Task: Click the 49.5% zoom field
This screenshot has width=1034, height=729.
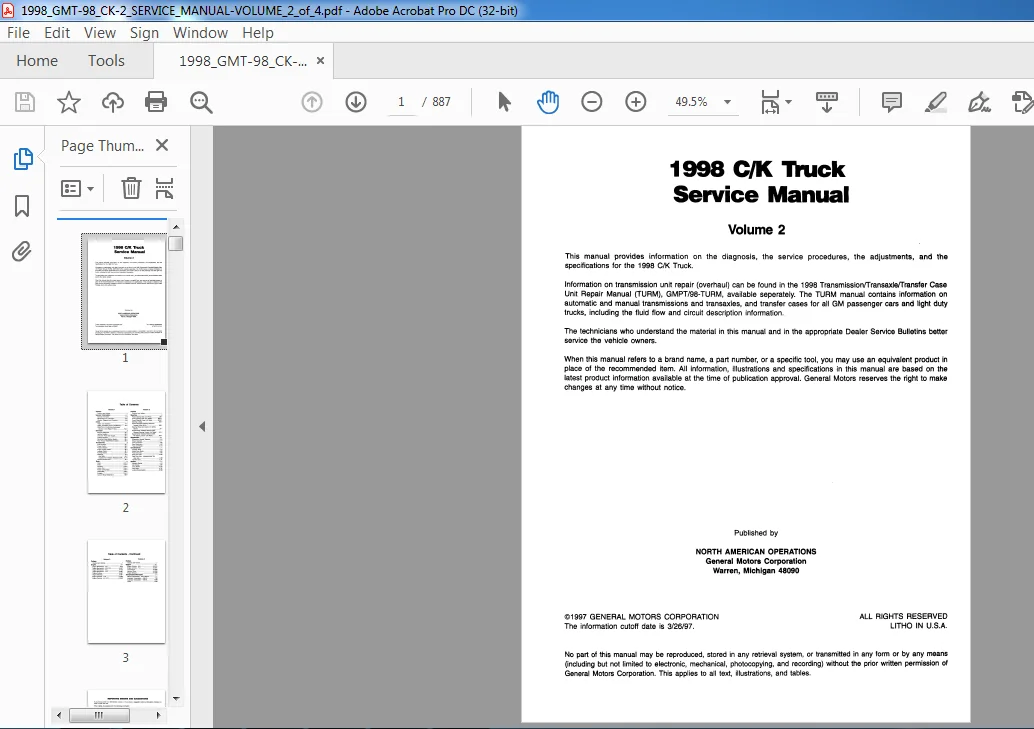Action: (691, 102)
